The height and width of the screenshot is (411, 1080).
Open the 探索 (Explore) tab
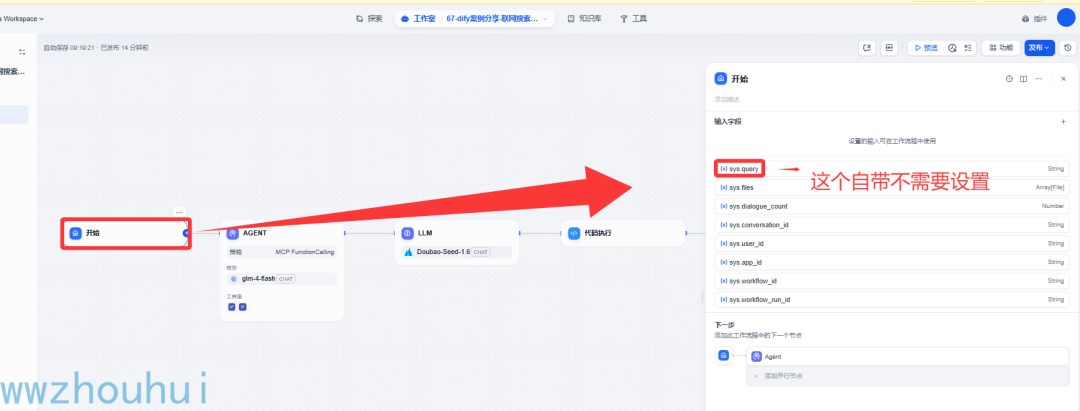tap(369, 19)
